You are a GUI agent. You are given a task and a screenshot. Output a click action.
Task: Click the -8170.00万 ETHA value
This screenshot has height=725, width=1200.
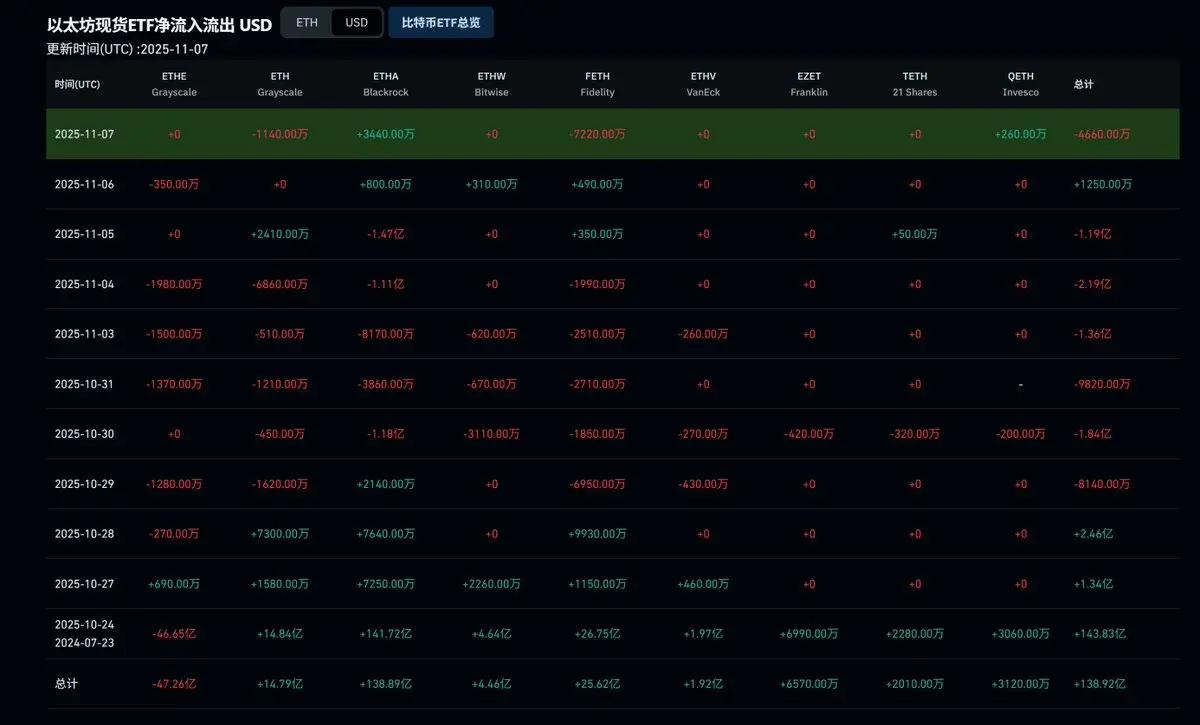(385, 334)
